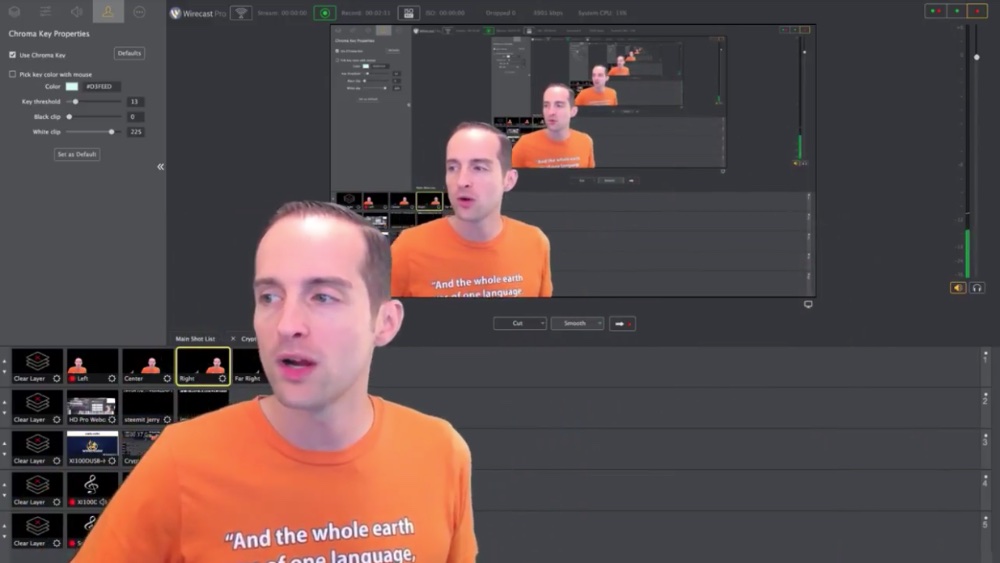
Task: Open gear on layer 1 Clear Layer
Action: pyautogui.click(x=57, y=379)
